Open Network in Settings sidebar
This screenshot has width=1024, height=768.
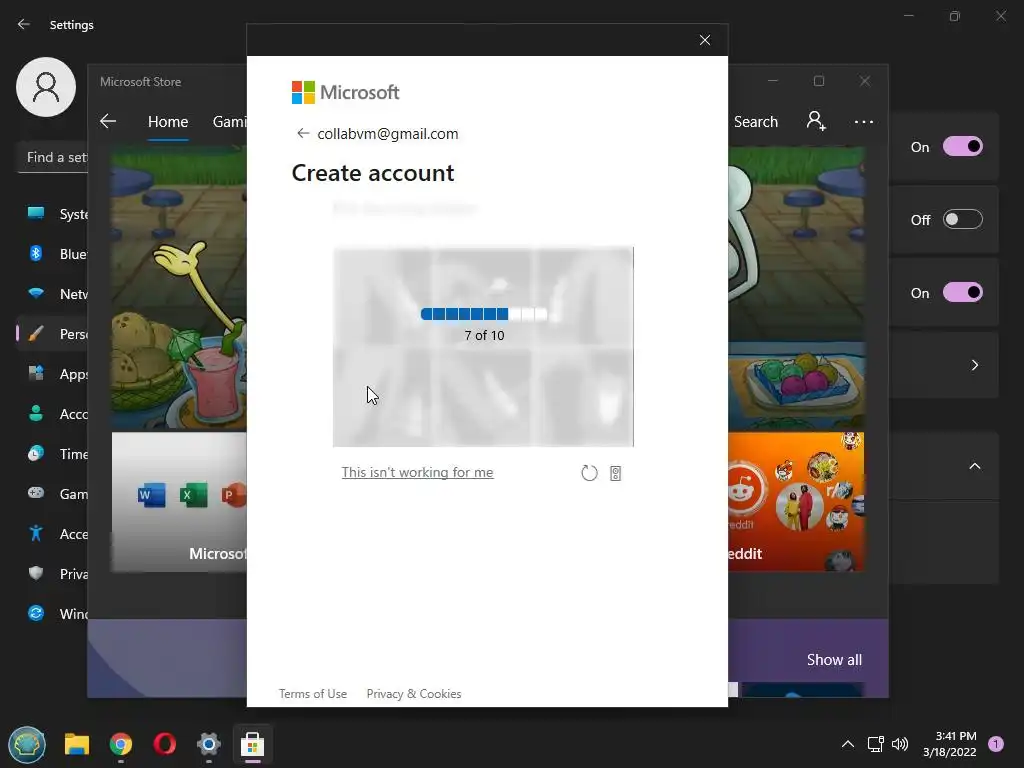tap(52, 294)
